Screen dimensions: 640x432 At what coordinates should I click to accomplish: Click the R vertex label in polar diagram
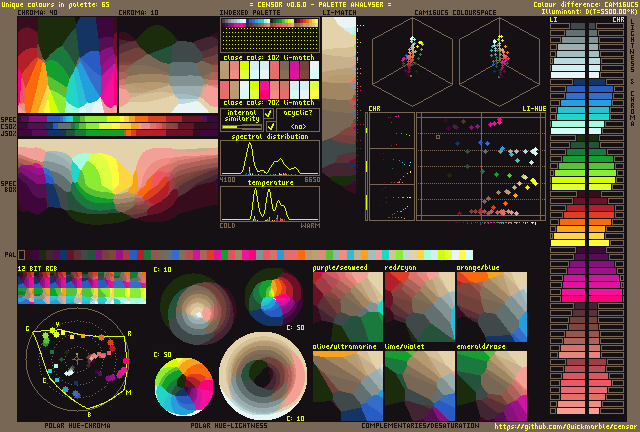click(x=130, y=334)
